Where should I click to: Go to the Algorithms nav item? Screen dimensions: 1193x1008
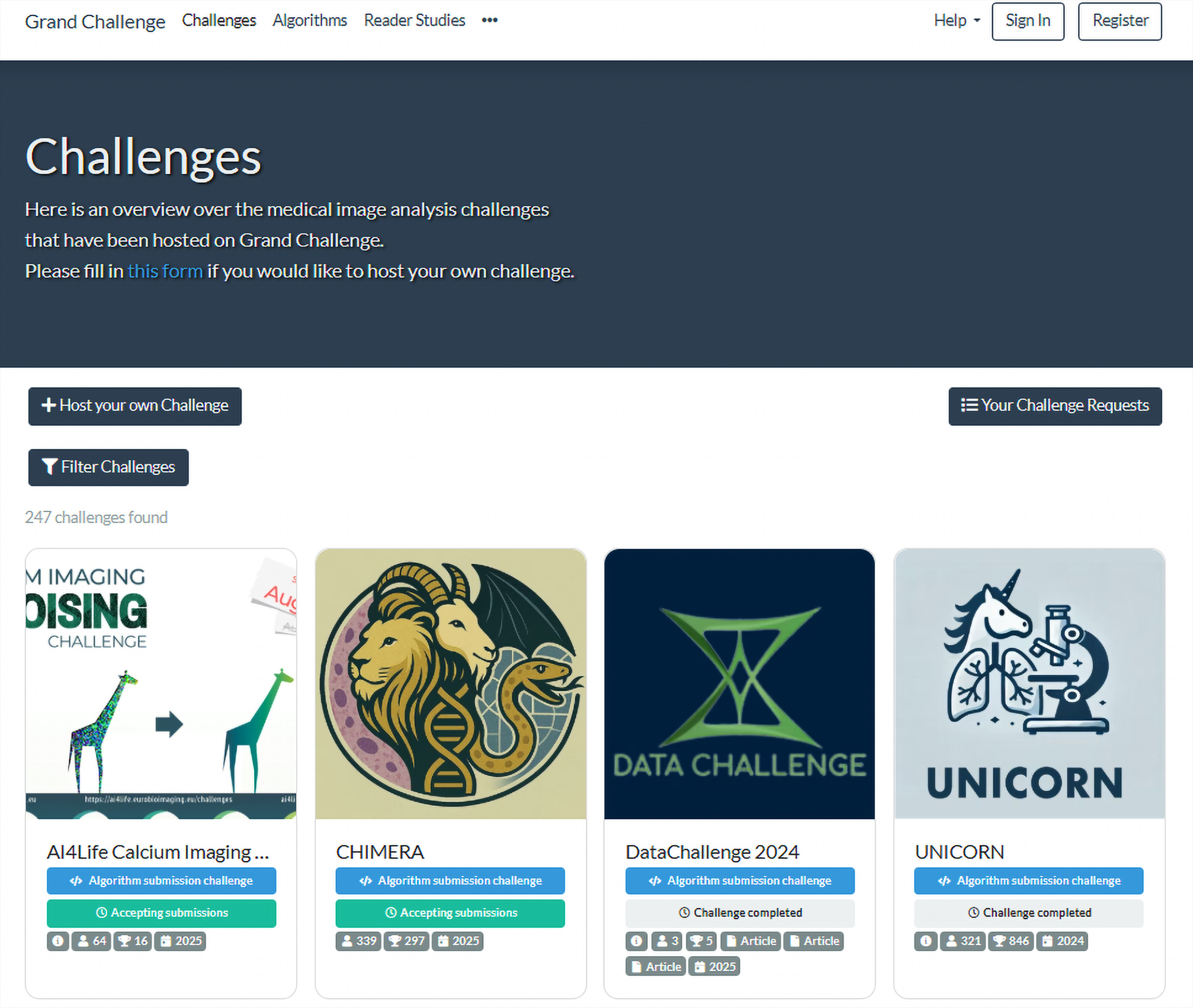coord(310,21)
